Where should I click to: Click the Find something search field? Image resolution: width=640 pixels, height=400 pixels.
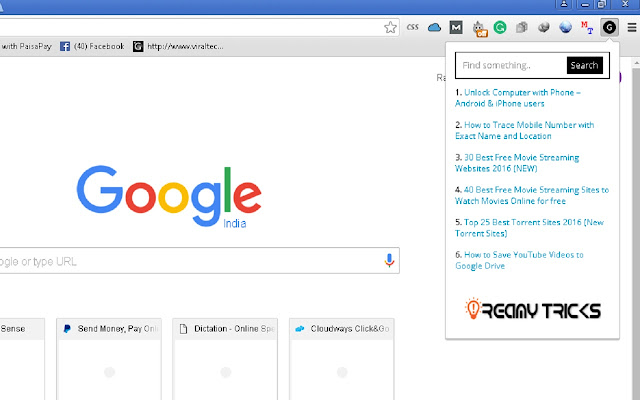pyautogui.click(x=511, y=65)
